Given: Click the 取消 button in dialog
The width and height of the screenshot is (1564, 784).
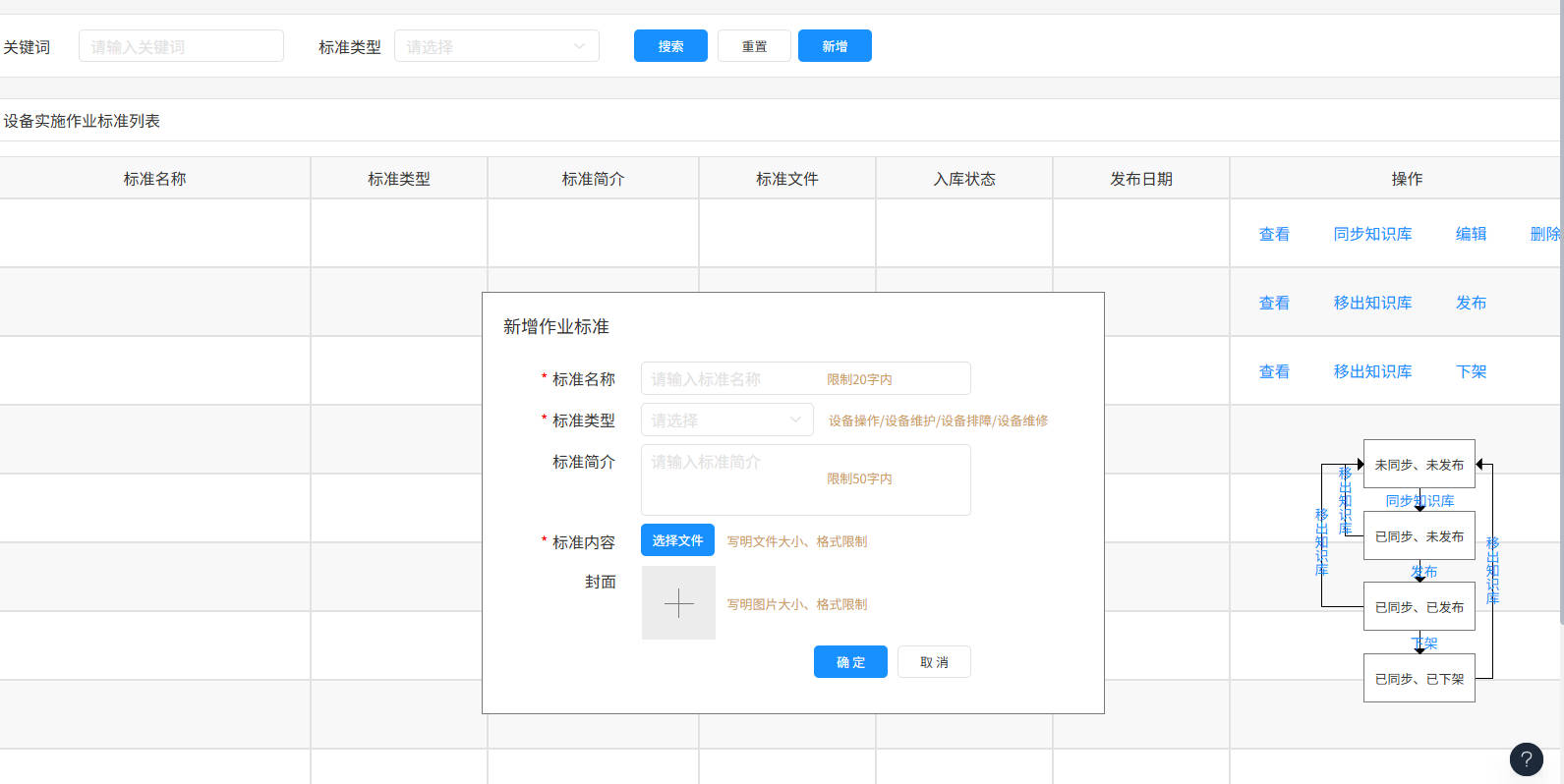Looking at the screenshot, I should point(934,662).
